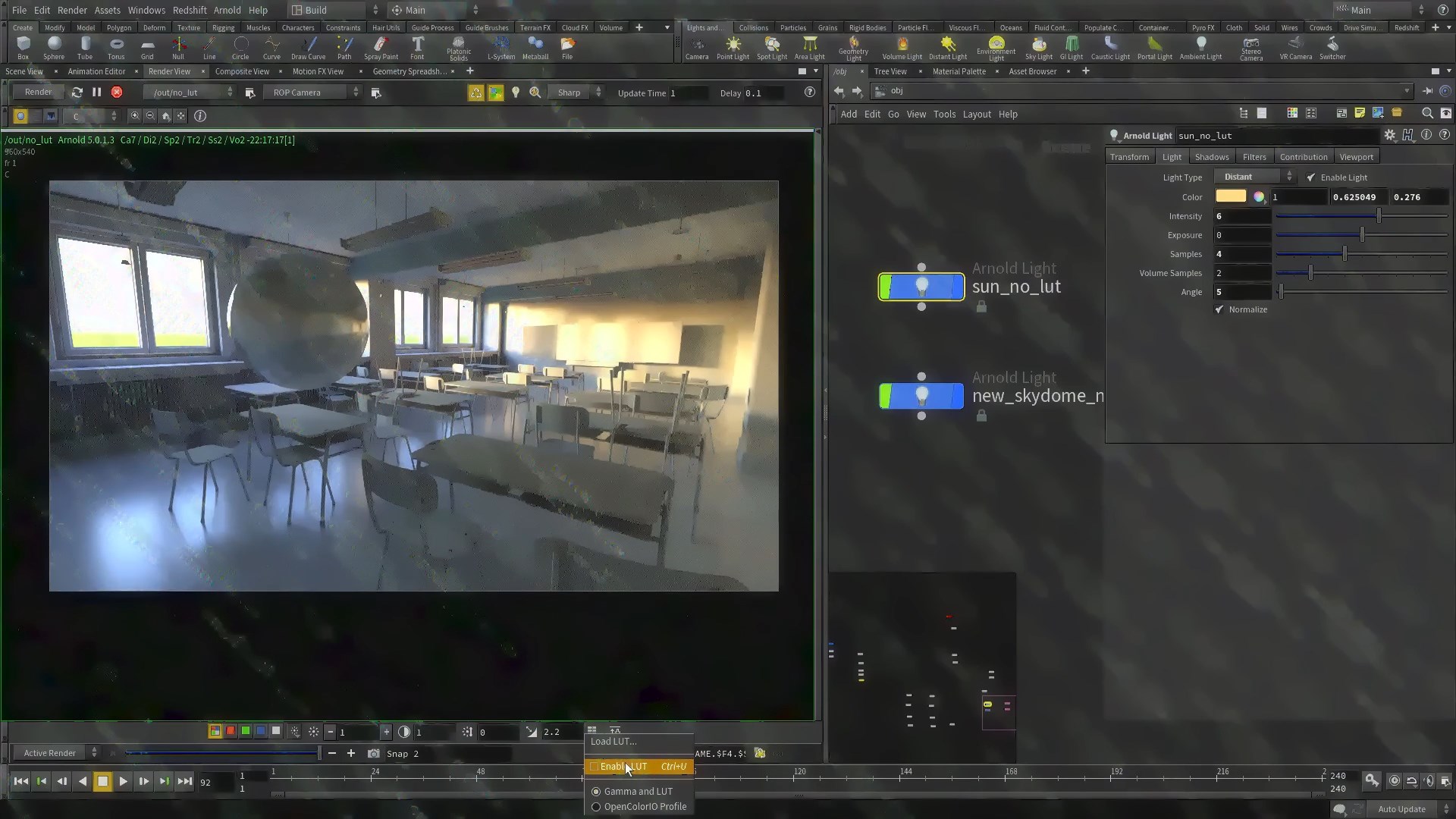Click the light color swatch
The height and width of the screenshot is (819, 1456).
[x=1230, y=196]
